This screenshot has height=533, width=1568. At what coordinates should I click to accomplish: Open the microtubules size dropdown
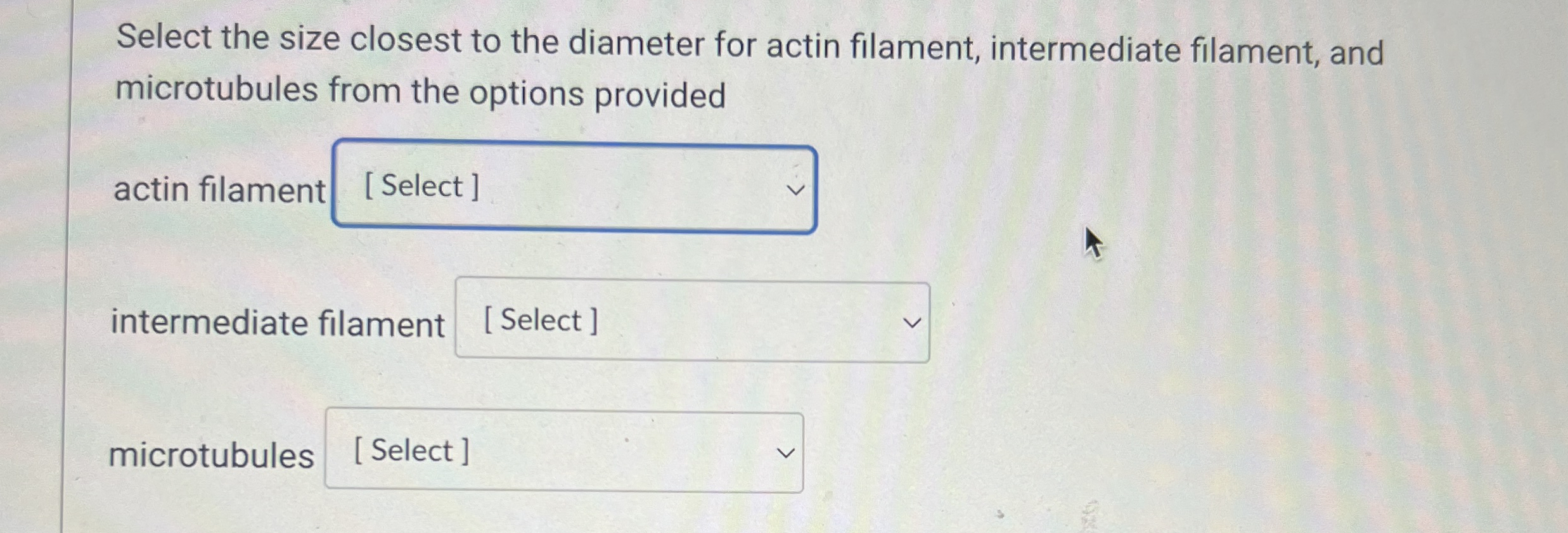[563, 450]
